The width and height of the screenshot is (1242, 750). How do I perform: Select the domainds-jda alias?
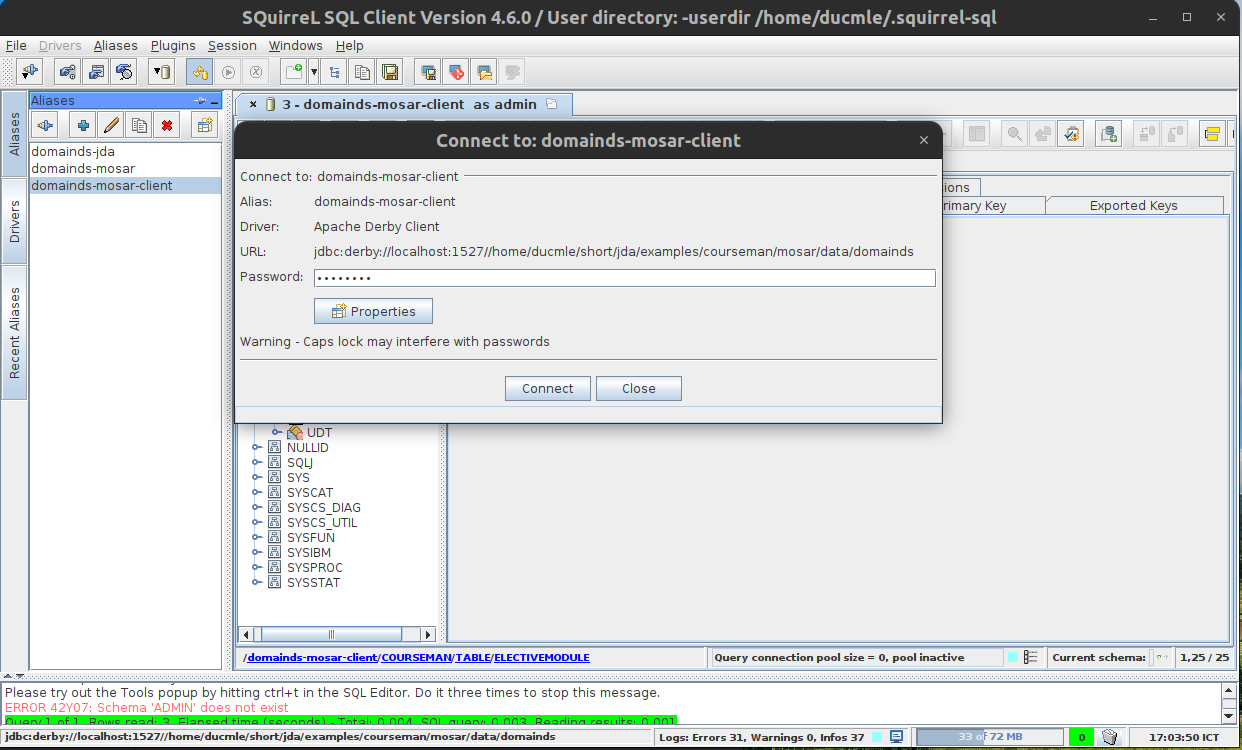pyautogui.click(x=125, y=152)
